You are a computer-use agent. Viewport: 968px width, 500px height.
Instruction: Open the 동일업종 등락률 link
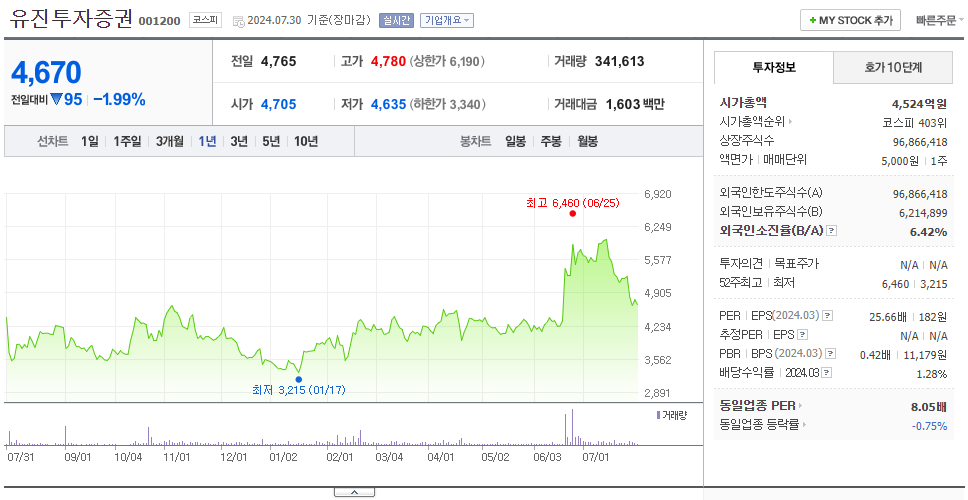pos(759,425)
